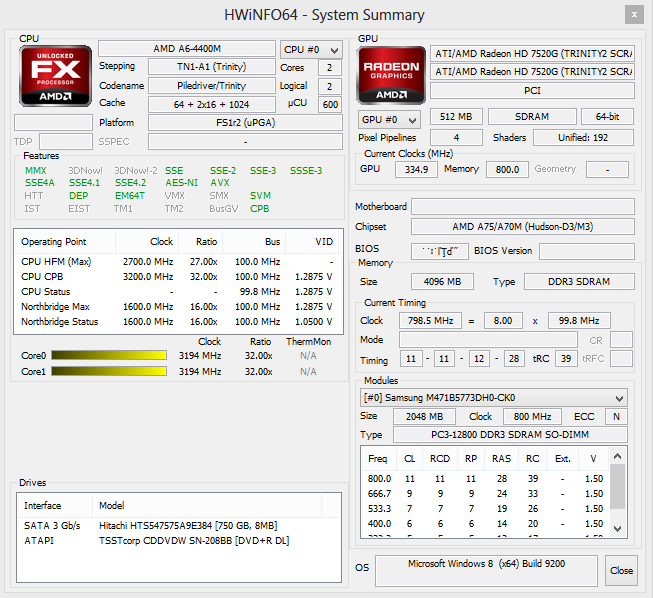Click the Core1 usage bar

pos(109,371)
